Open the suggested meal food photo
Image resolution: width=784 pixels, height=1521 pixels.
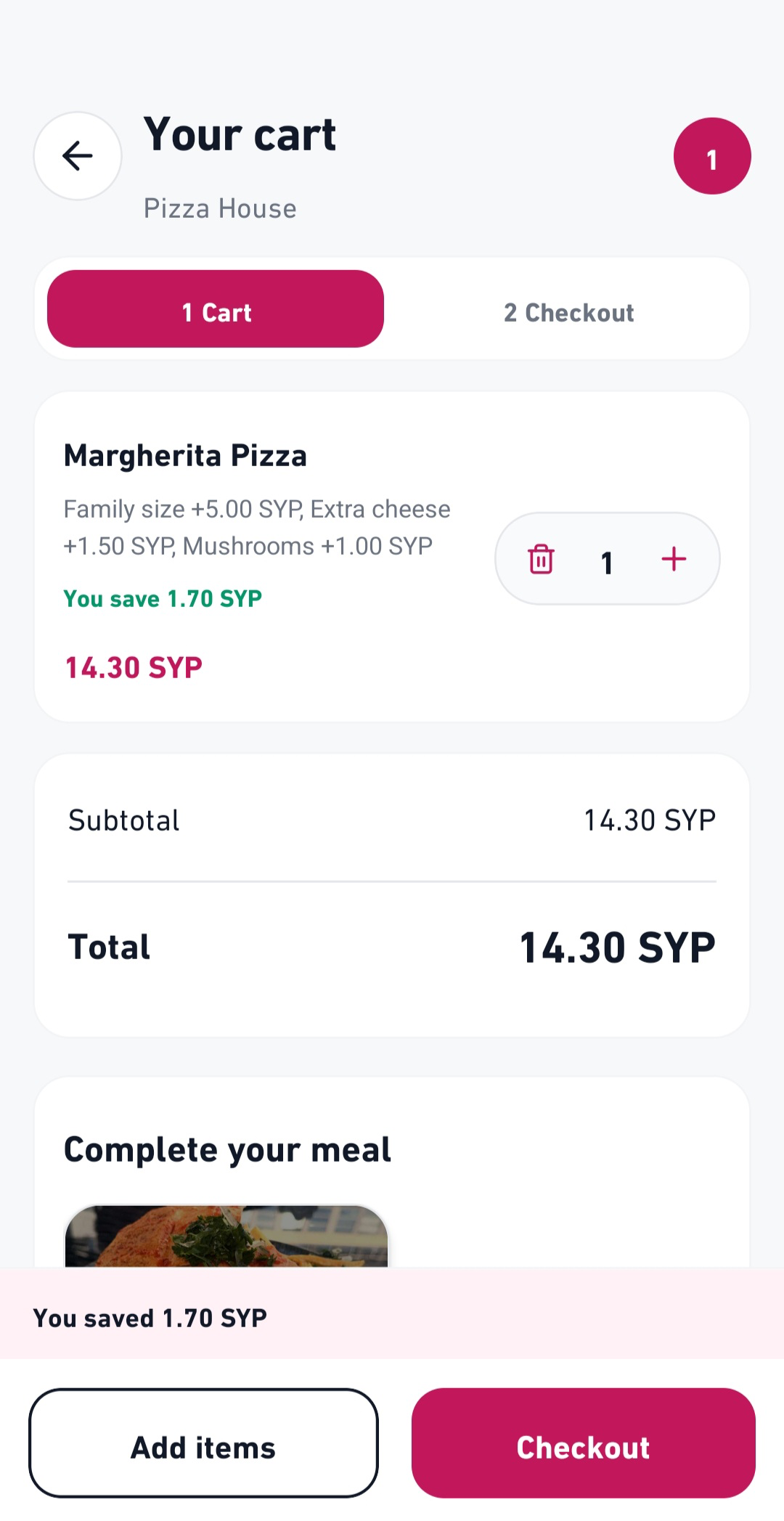[x=226, y=1236]
